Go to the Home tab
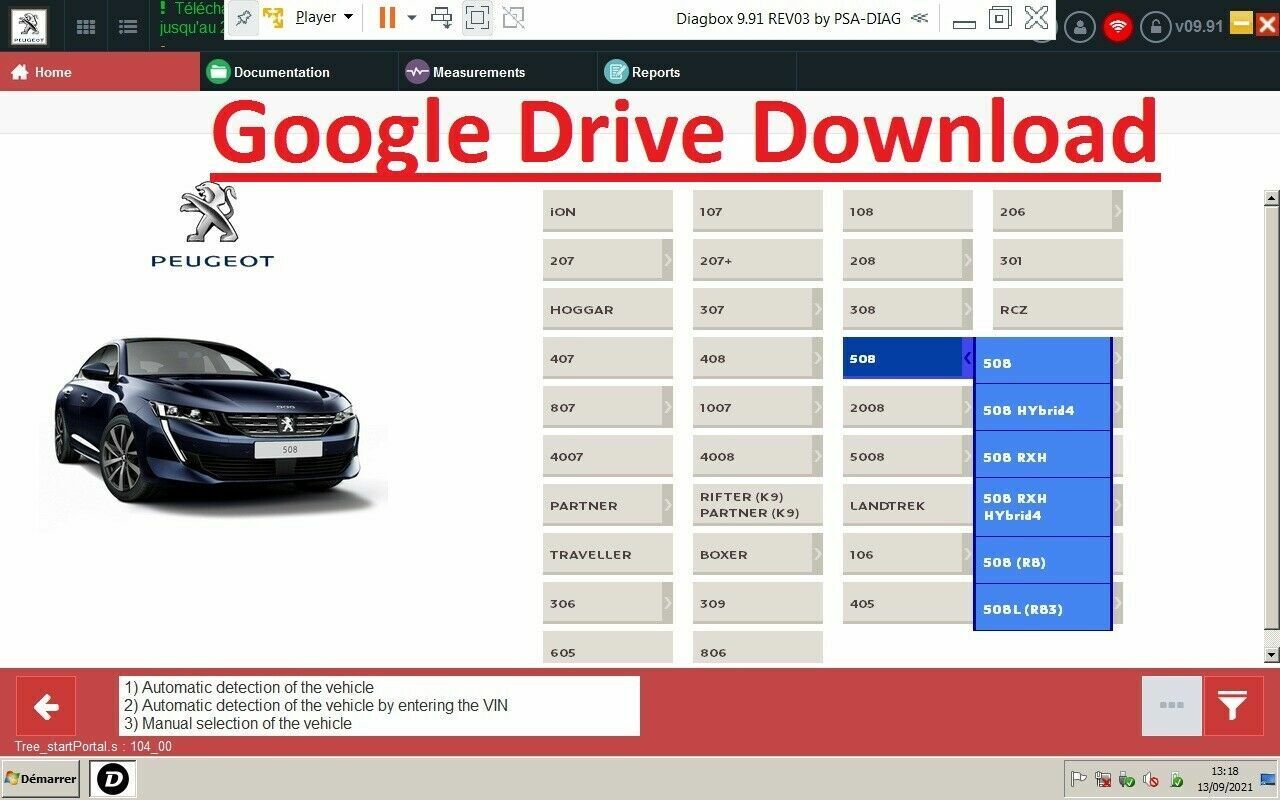 (x=100, y=72)
